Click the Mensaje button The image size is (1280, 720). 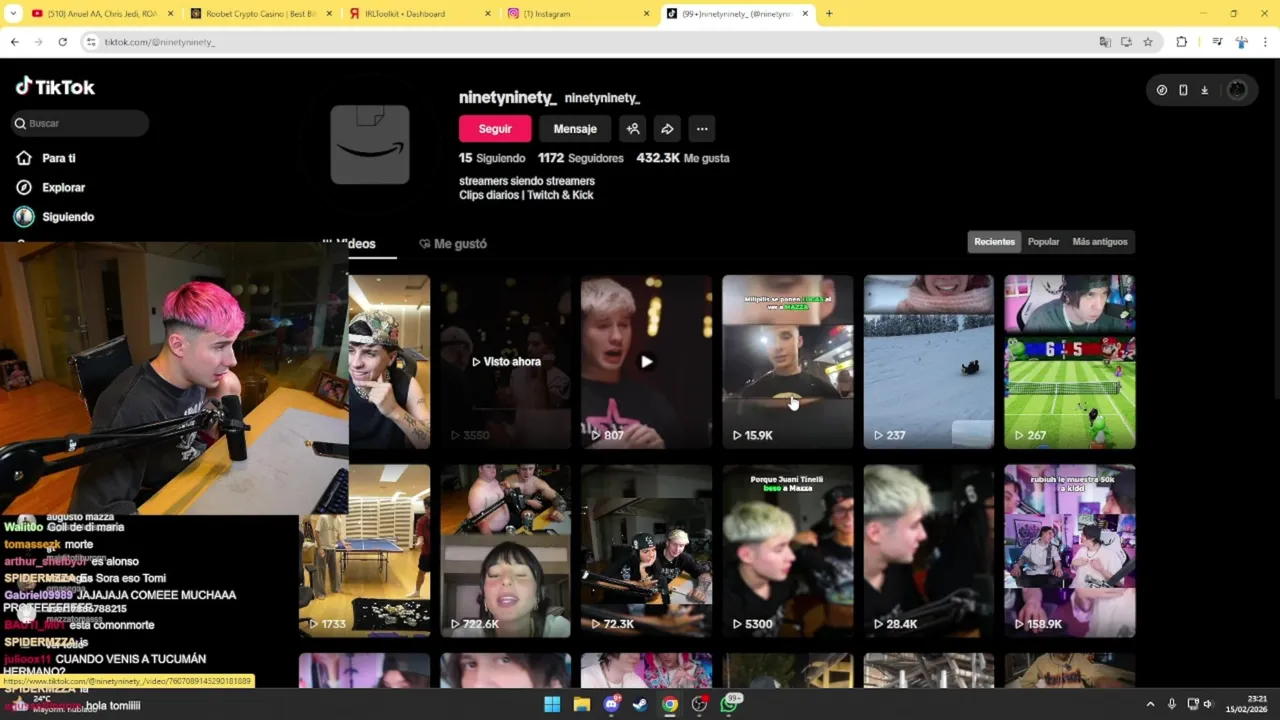(575, 129)
